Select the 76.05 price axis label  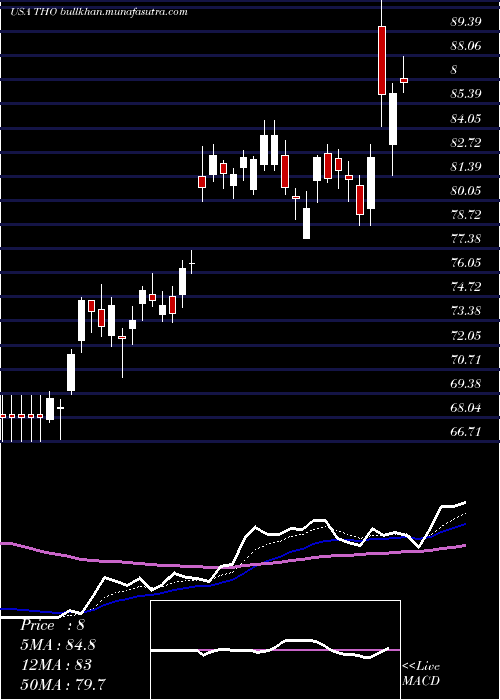(466, 263)
